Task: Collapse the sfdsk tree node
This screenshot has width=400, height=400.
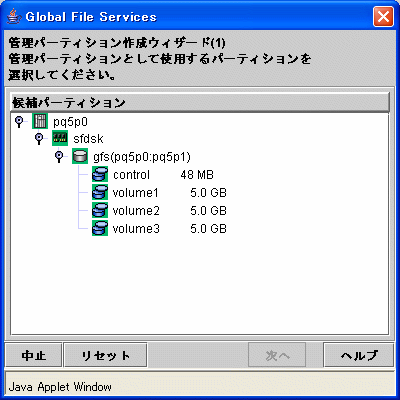Action: tap(39, 138)
